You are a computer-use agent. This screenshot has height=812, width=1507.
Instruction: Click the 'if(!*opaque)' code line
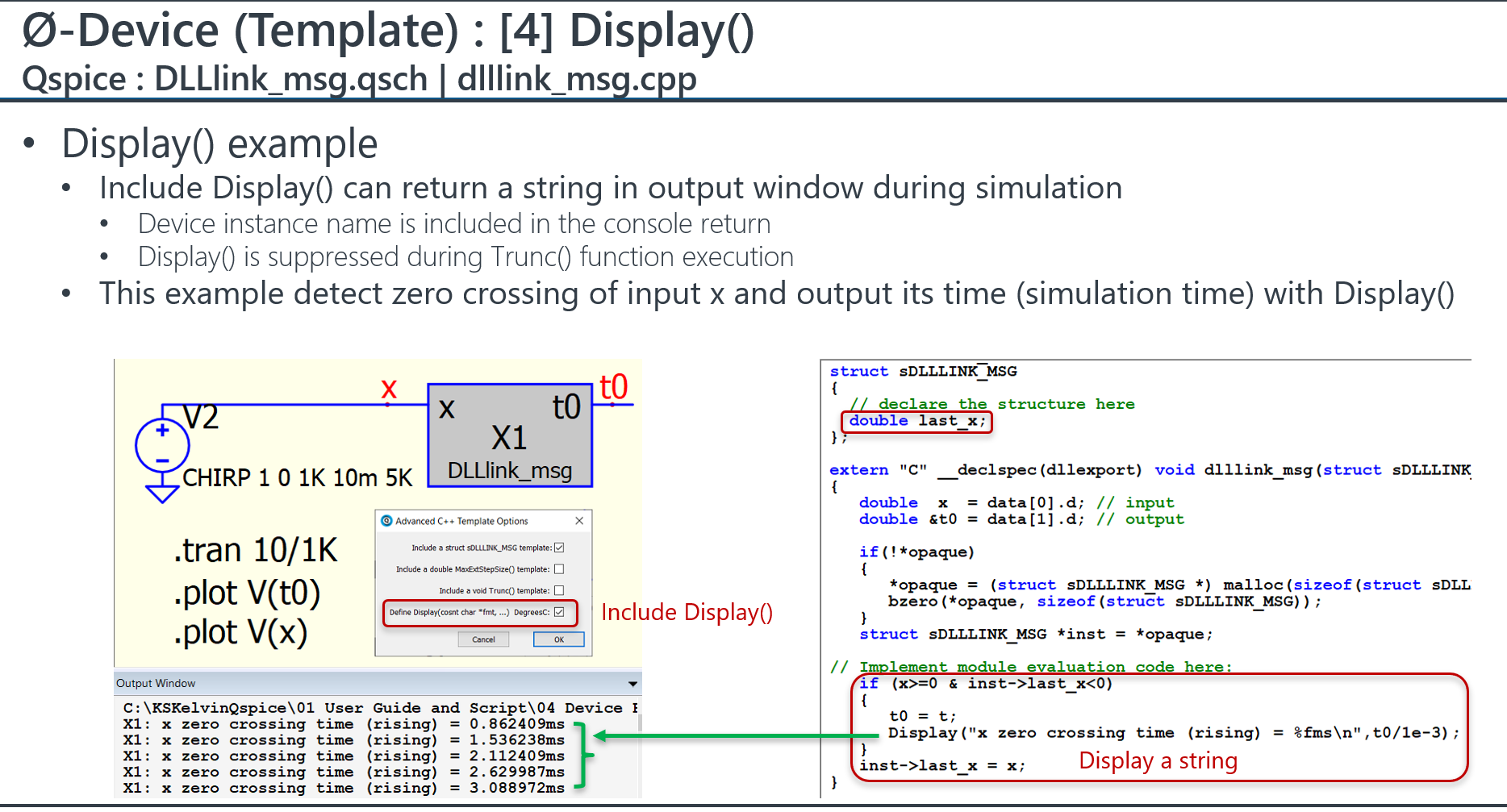(916, 552)
